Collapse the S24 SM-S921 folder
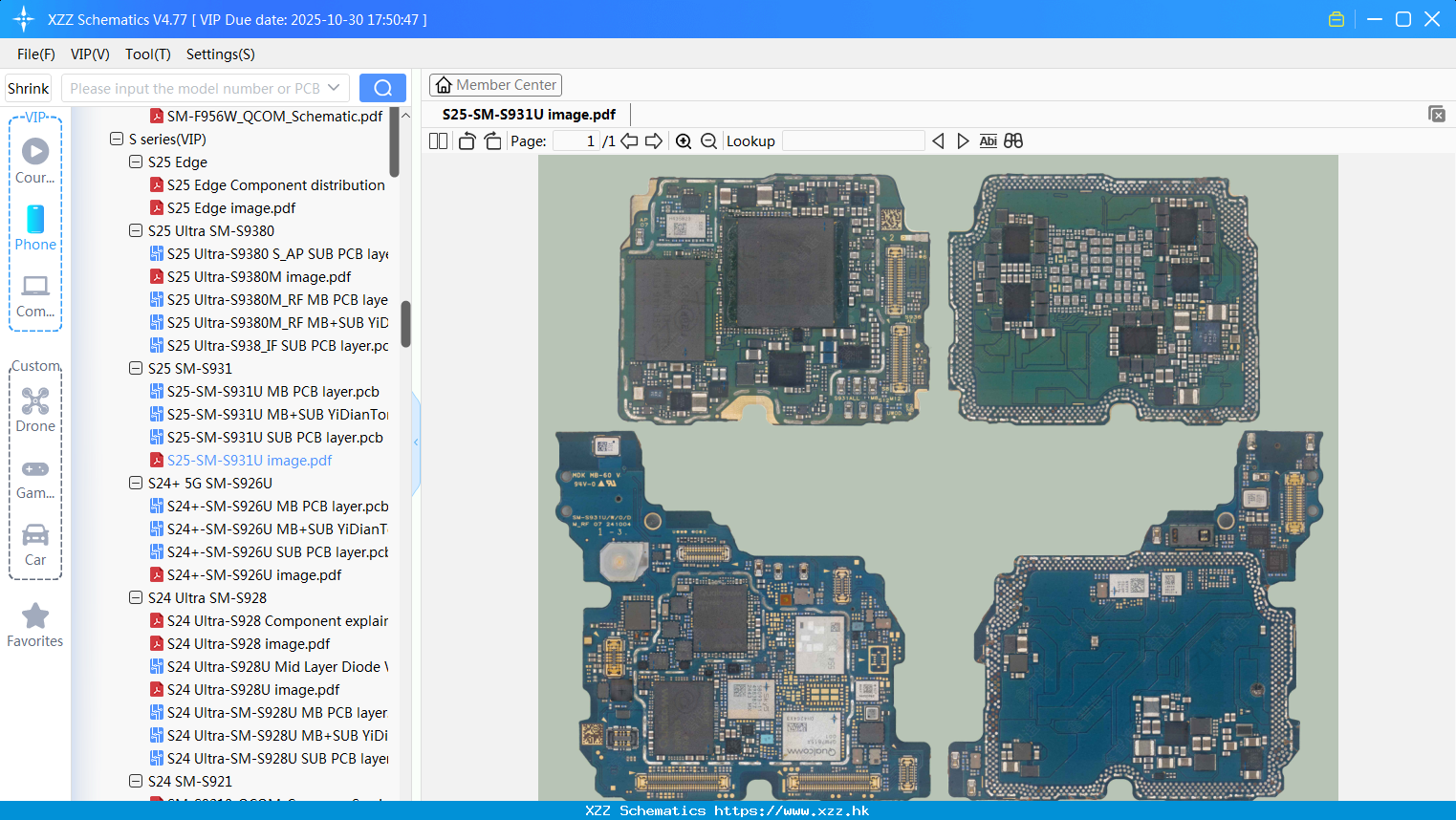The width and height of the screenshot is (1456, 820). (x=135, y=781)
